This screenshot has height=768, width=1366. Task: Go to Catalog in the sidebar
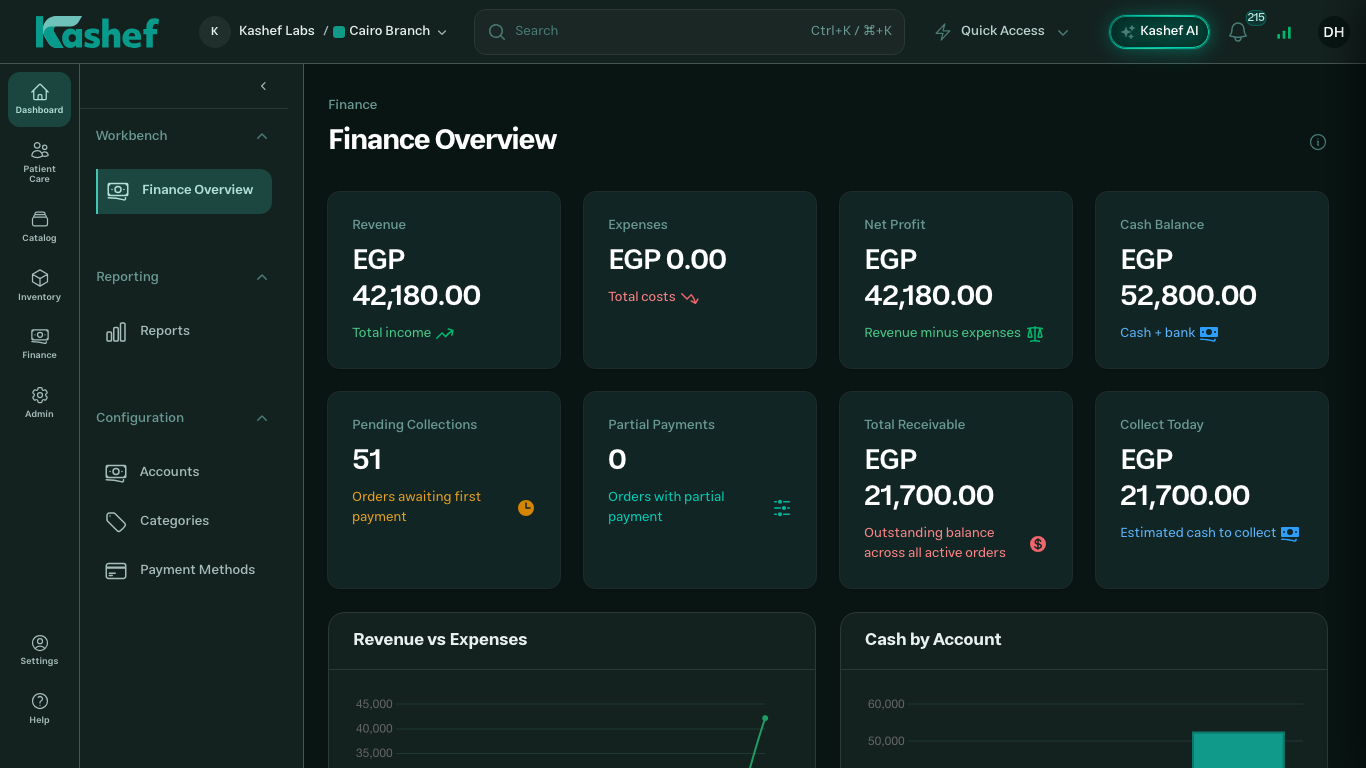[x=39, y=227]
